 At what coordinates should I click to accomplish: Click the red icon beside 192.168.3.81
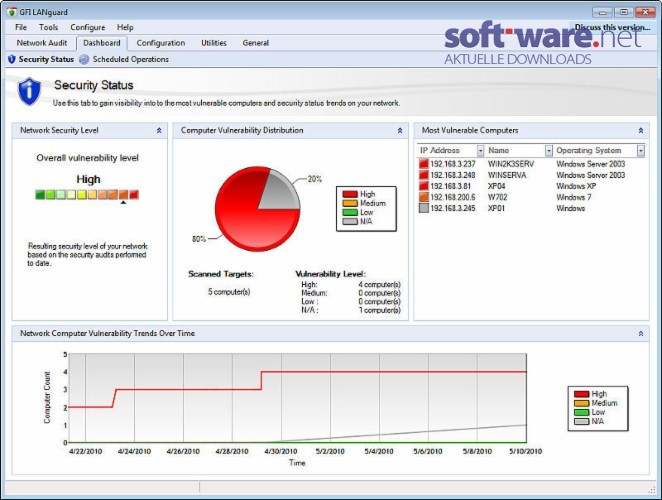coord(423,186)
